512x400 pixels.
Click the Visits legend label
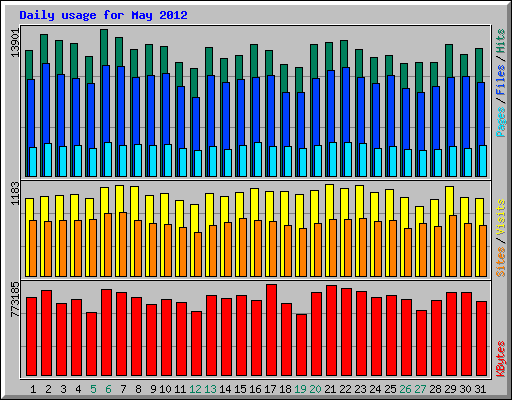501,217
